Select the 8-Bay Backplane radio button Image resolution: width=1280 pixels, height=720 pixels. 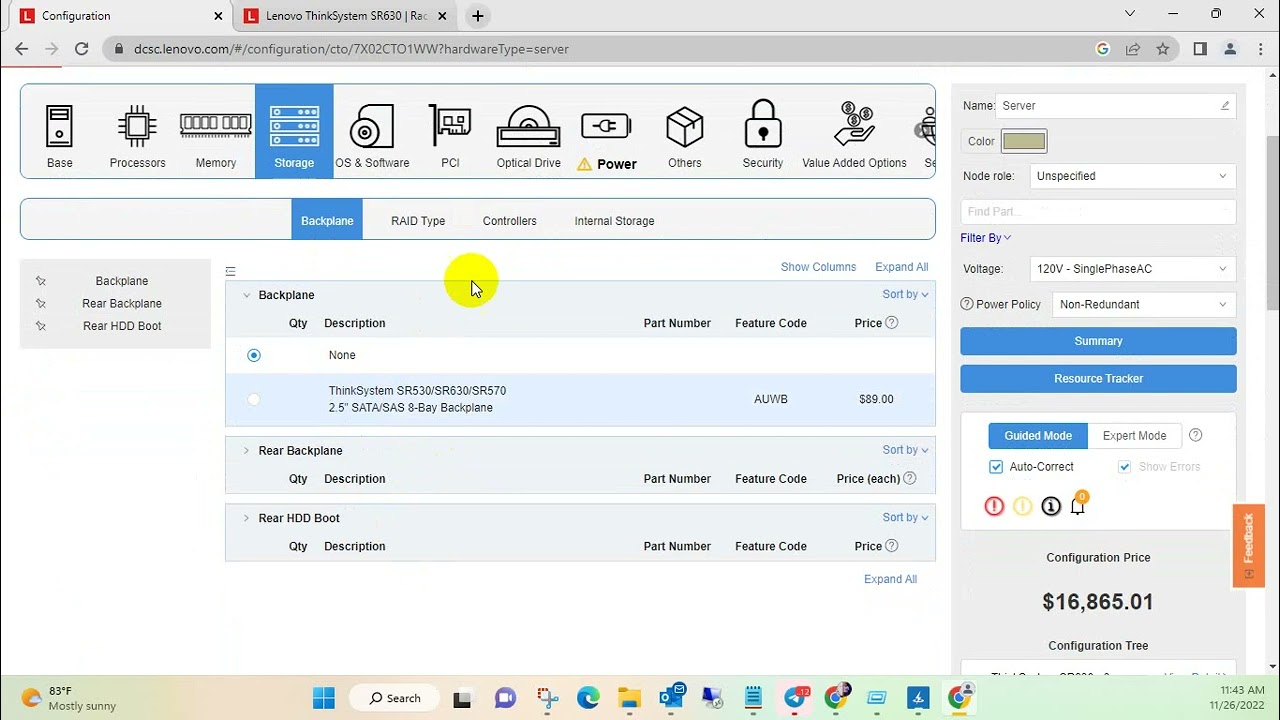click(254, 399)
